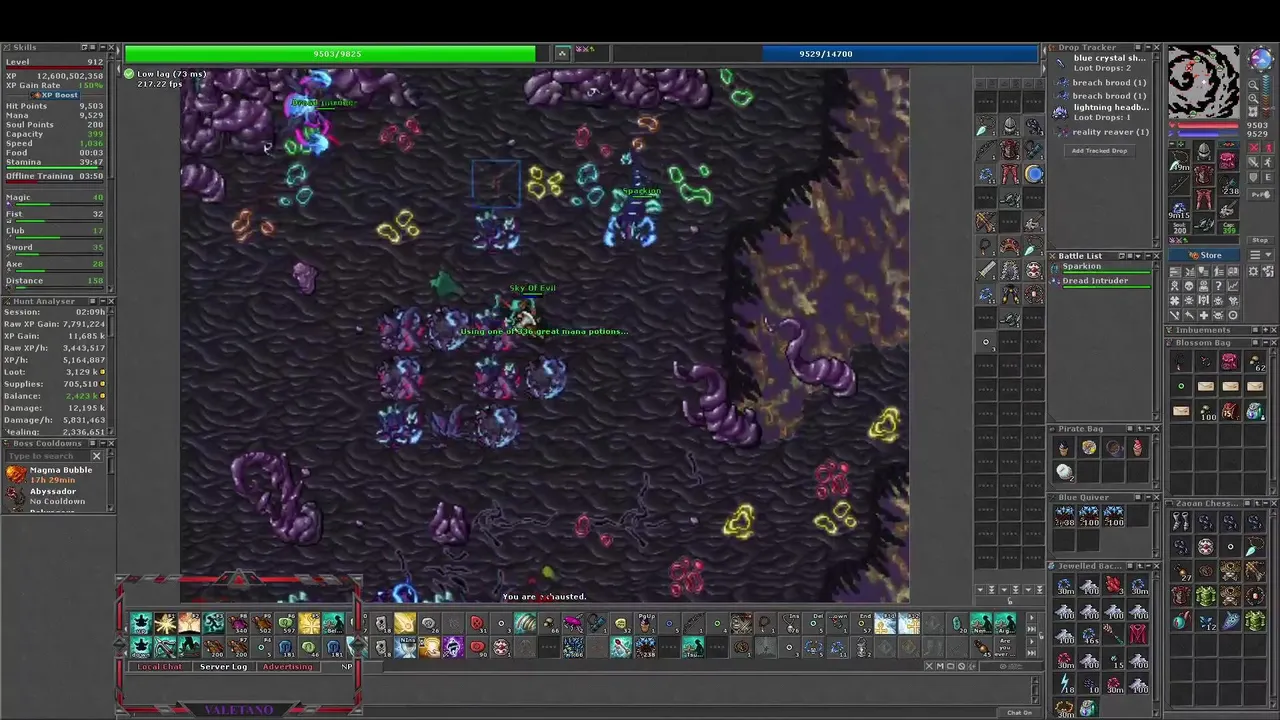Click the question mark help icon
This screenshot has height=720, width=1280.
pyautogui.click(x=1218, y=286)
